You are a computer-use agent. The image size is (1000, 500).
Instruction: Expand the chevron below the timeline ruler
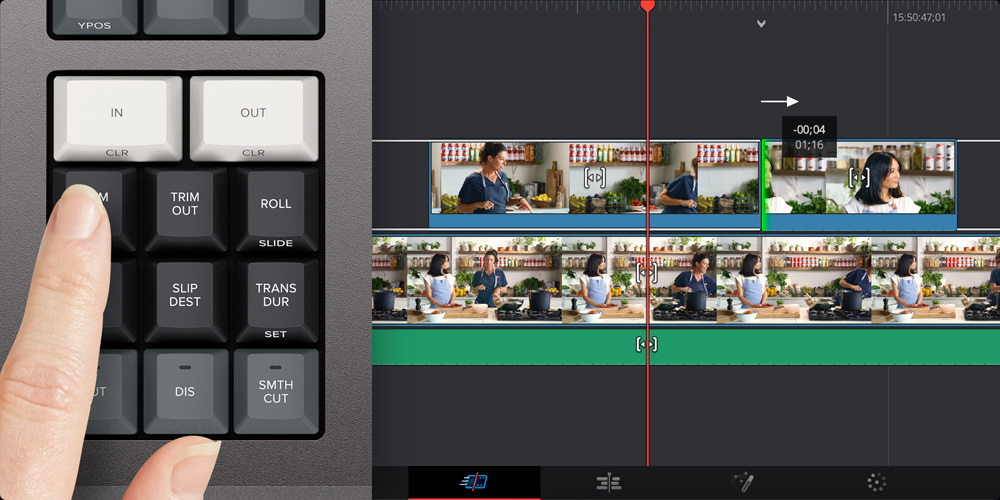(x=761, y=24)
